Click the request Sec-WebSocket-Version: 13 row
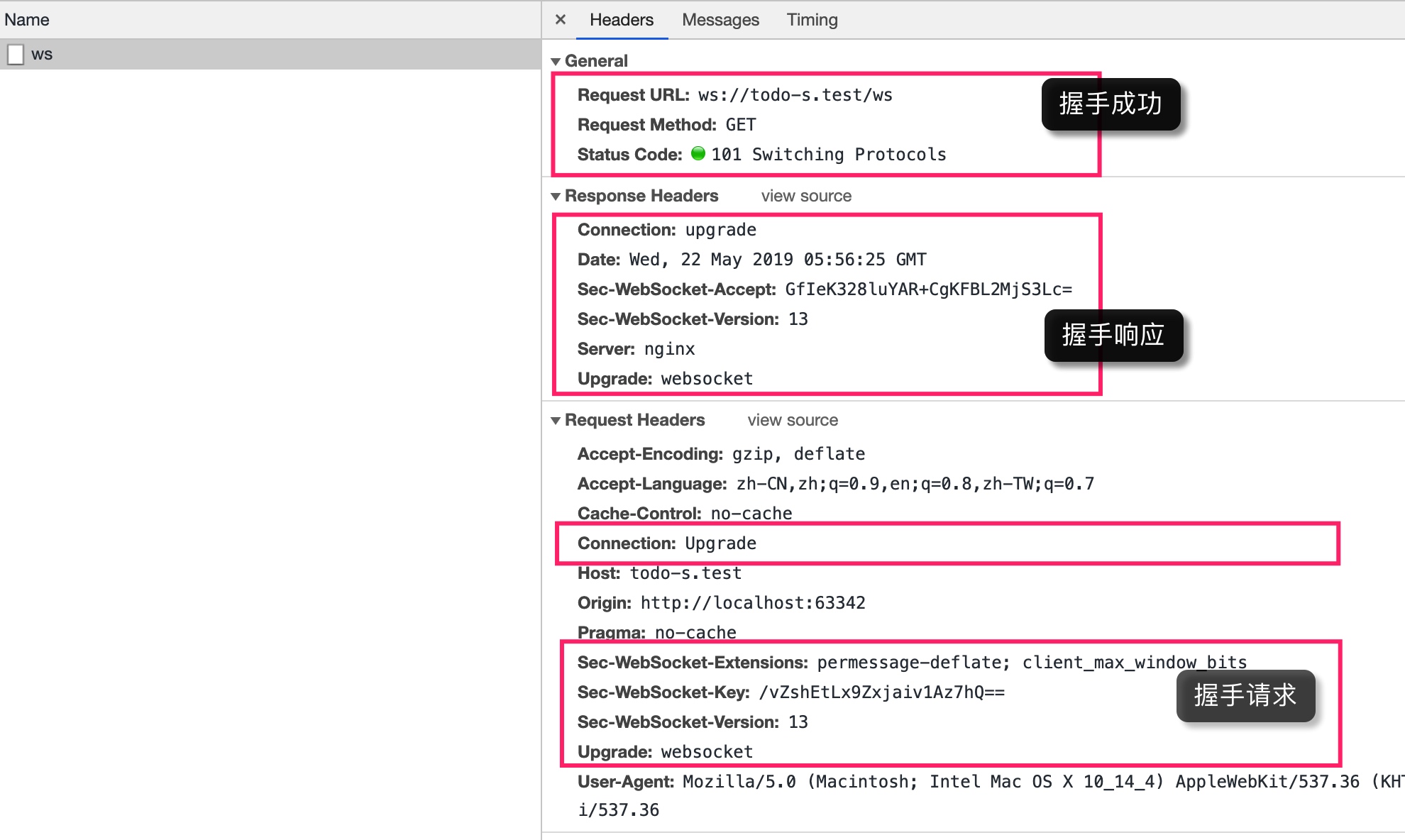The width and height of the screenshot is (1405, 840). 693,722
